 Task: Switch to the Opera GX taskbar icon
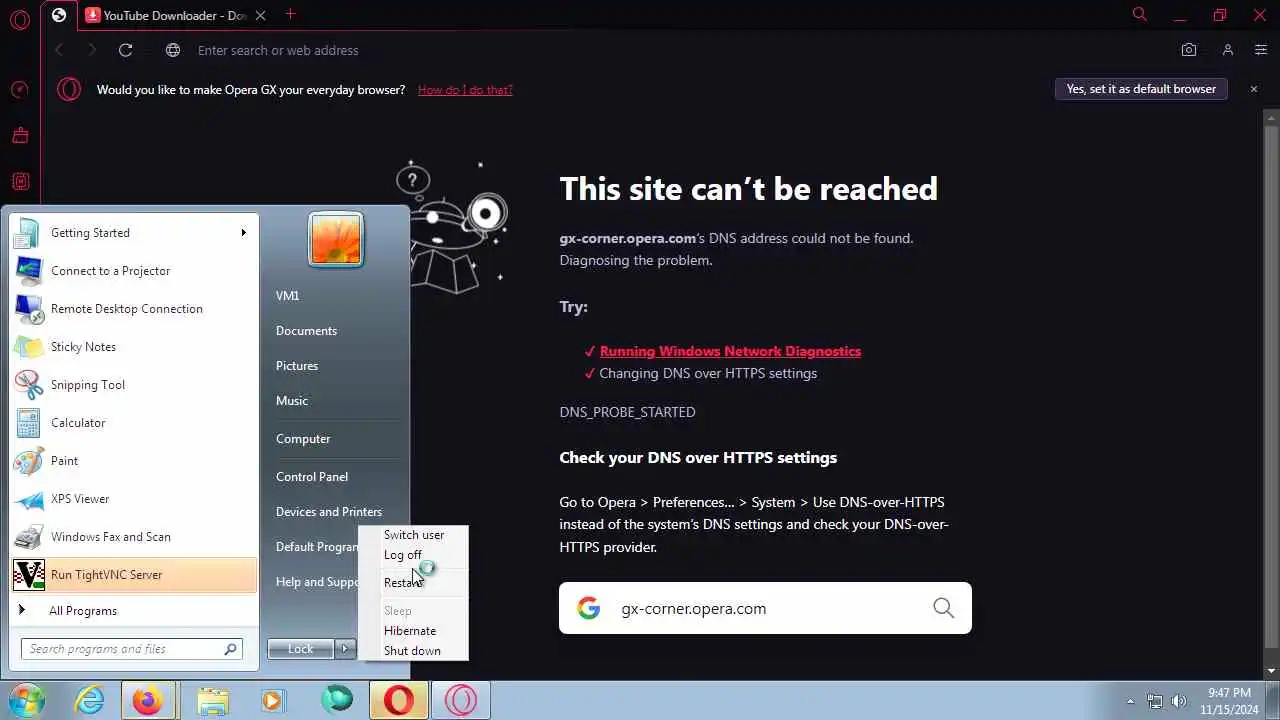[461, 700]
